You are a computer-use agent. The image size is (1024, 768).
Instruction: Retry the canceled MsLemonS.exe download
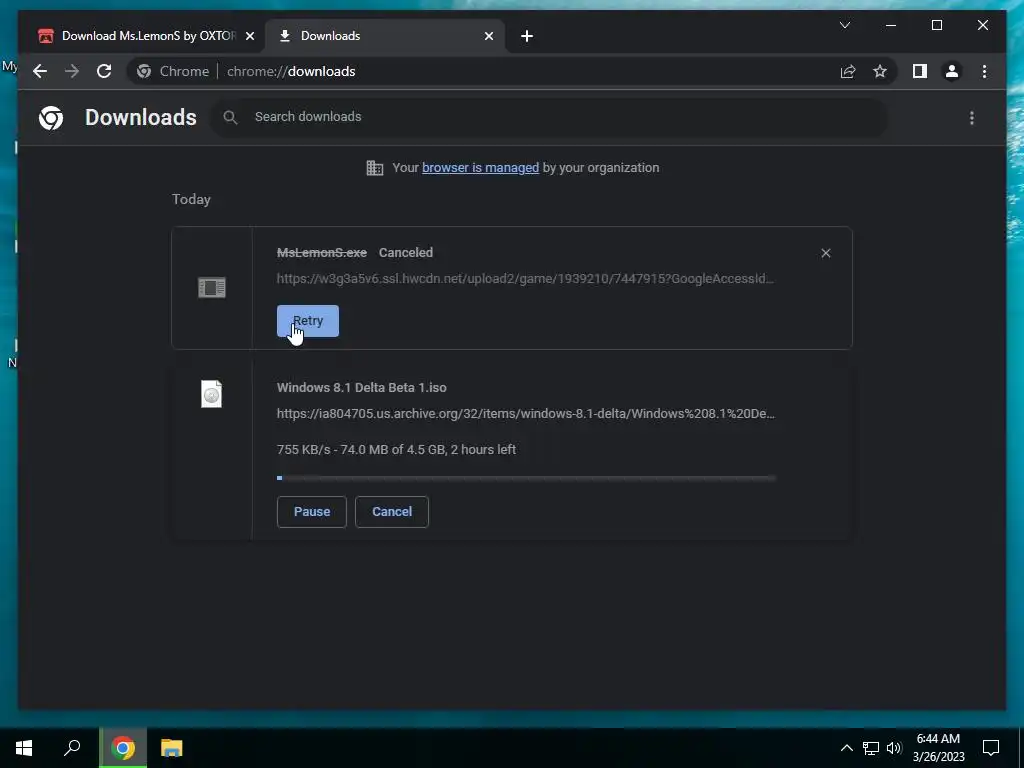(308, 321)
